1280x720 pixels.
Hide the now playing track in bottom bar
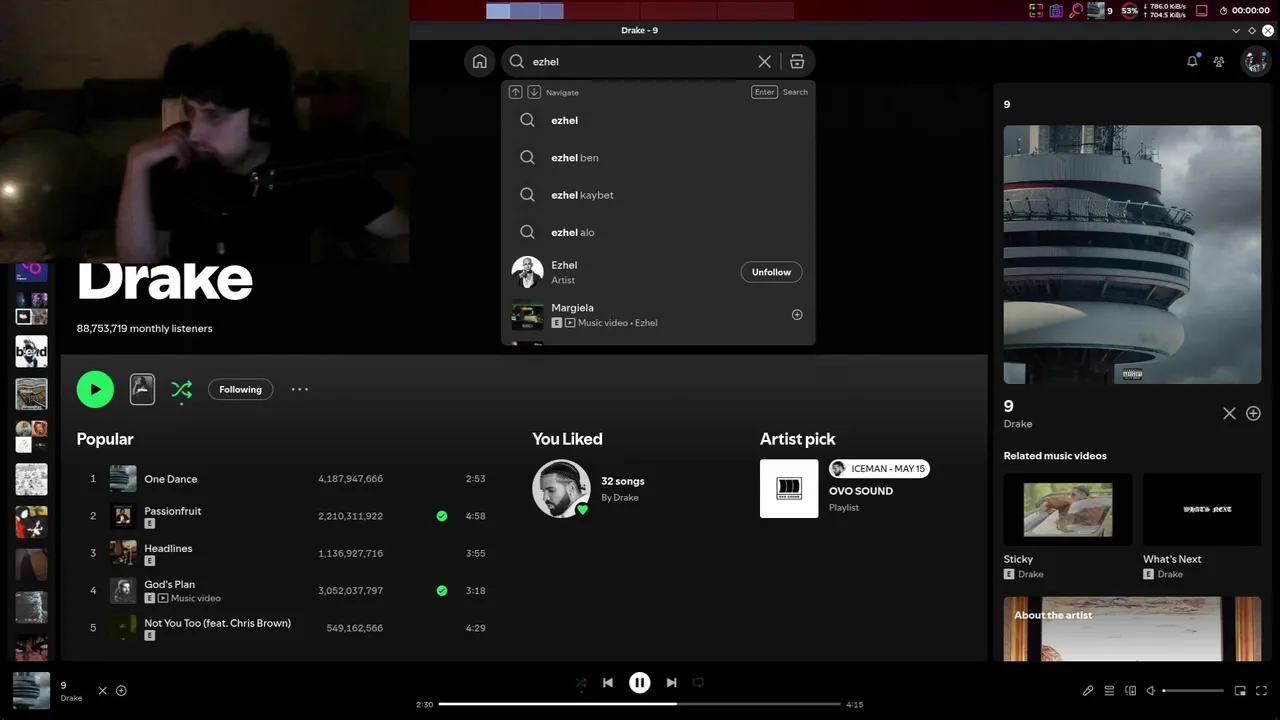click(x=102, y=690)
